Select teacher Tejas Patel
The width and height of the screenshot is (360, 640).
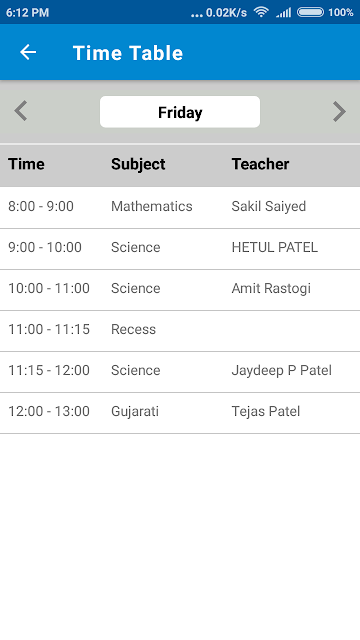click(x=266, y=411)
